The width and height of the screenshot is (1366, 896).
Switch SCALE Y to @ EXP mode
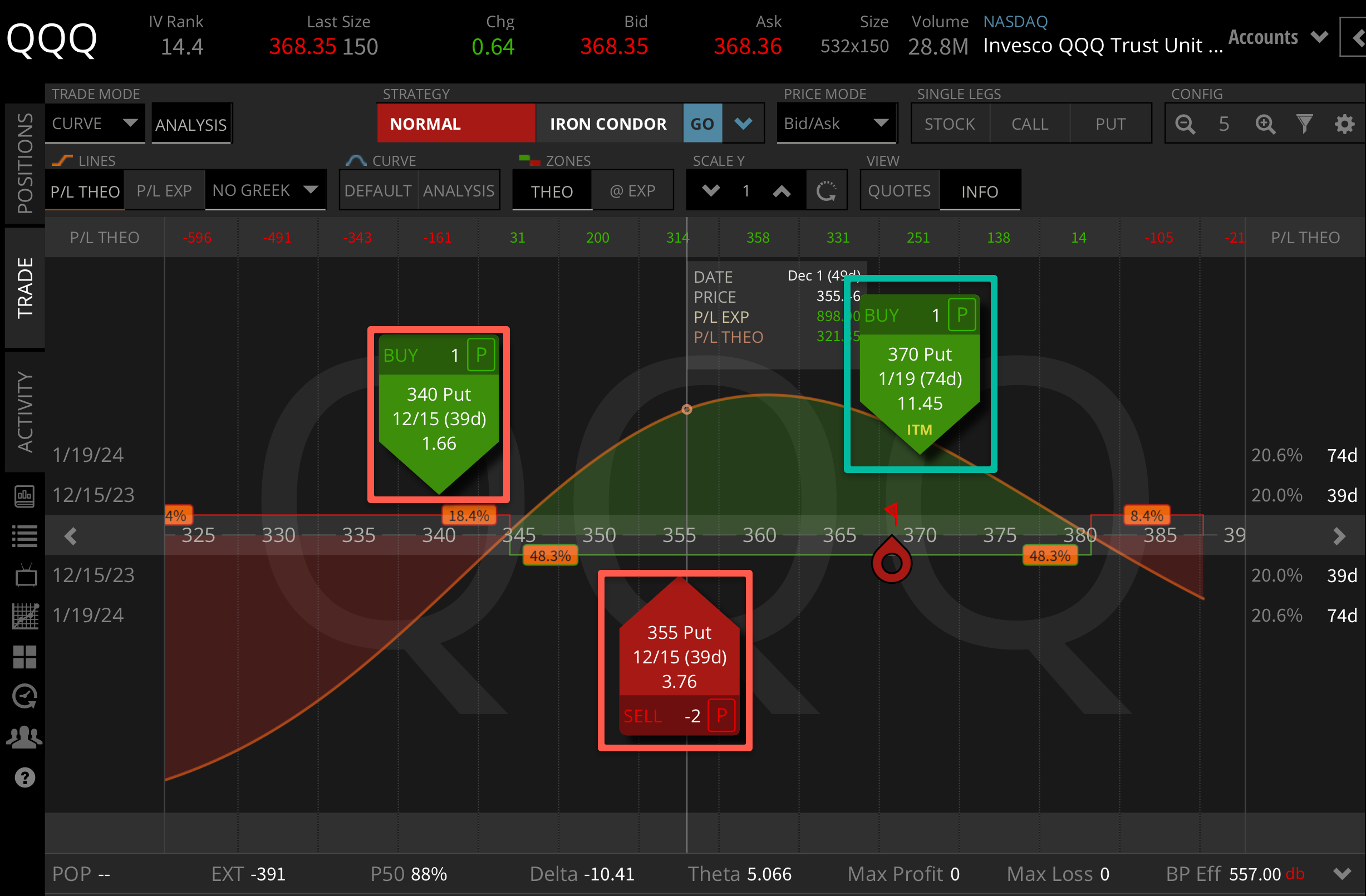click(x=632, y=190)
